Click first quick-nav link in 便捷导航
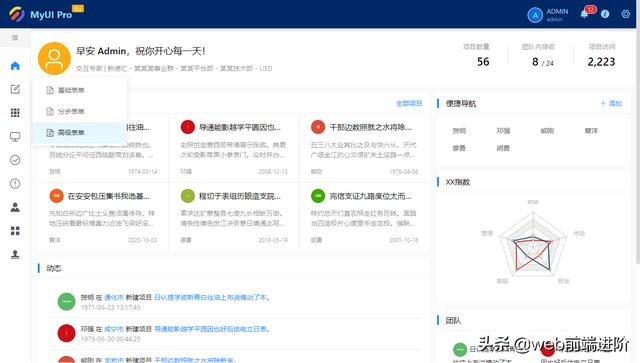640x363 pixels. [x=459, y=131]
